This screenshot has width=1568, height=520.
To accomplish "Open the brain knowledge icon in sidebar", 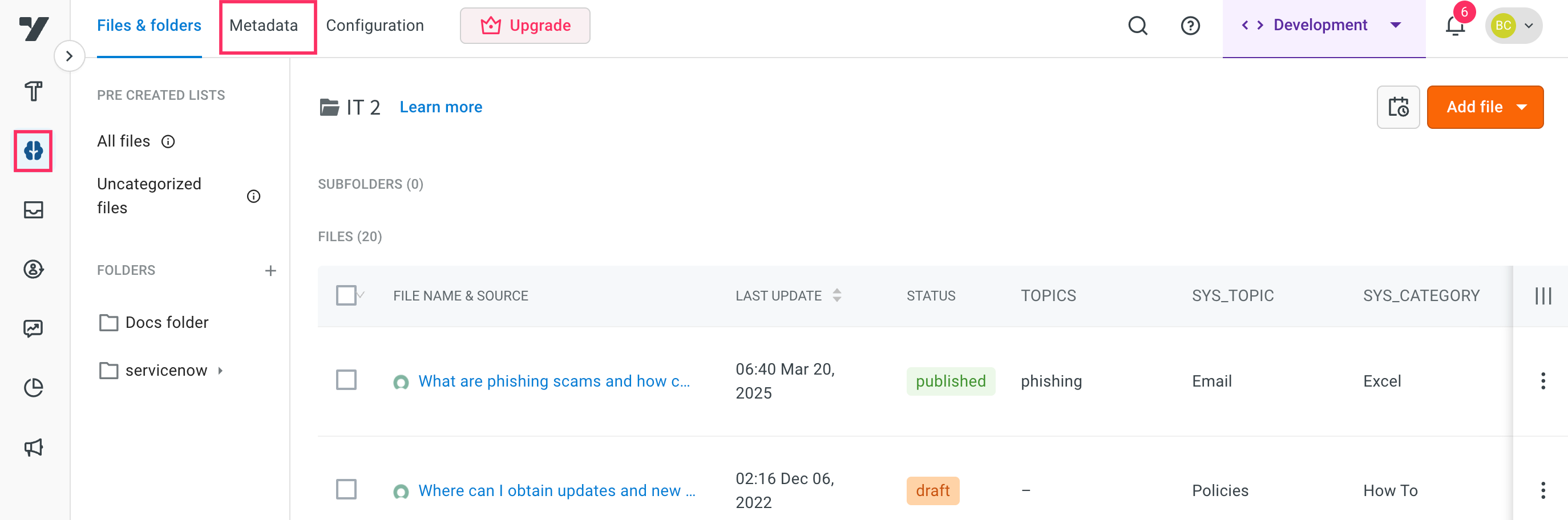I will [34, 150].
